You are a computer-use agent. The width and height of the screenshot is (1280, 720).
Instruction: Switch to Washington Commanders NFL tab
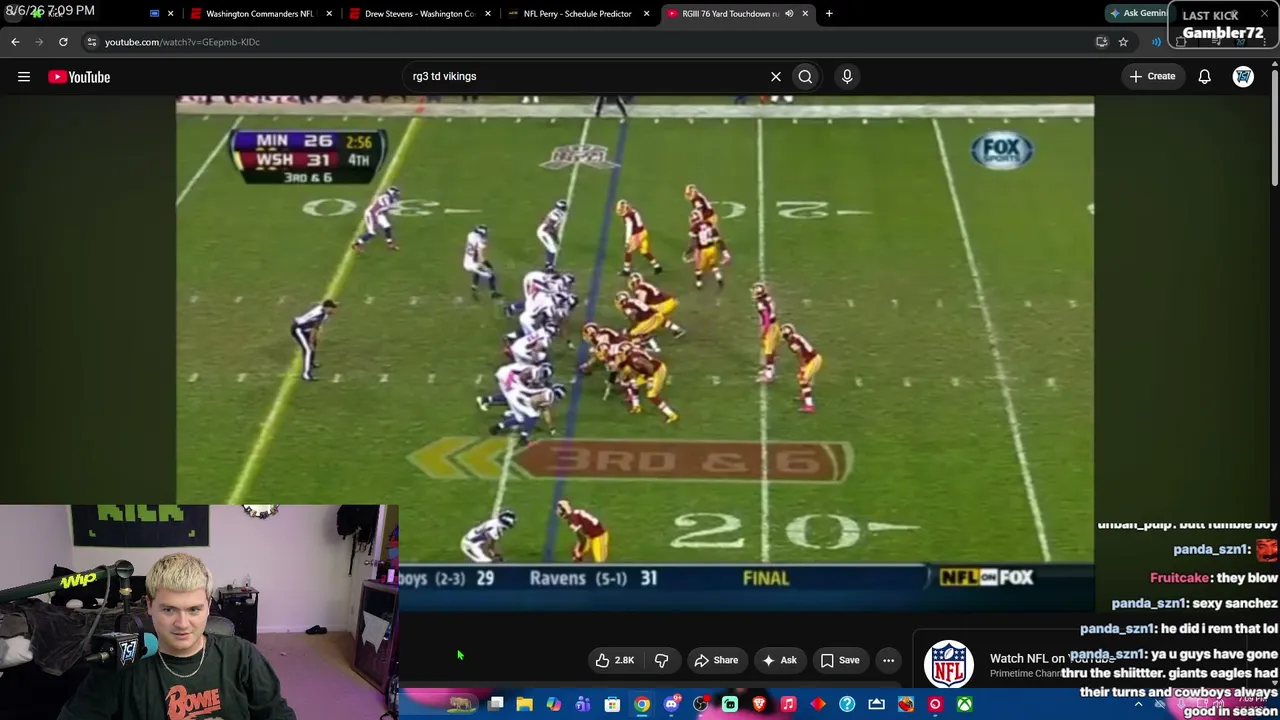(259, 14)
